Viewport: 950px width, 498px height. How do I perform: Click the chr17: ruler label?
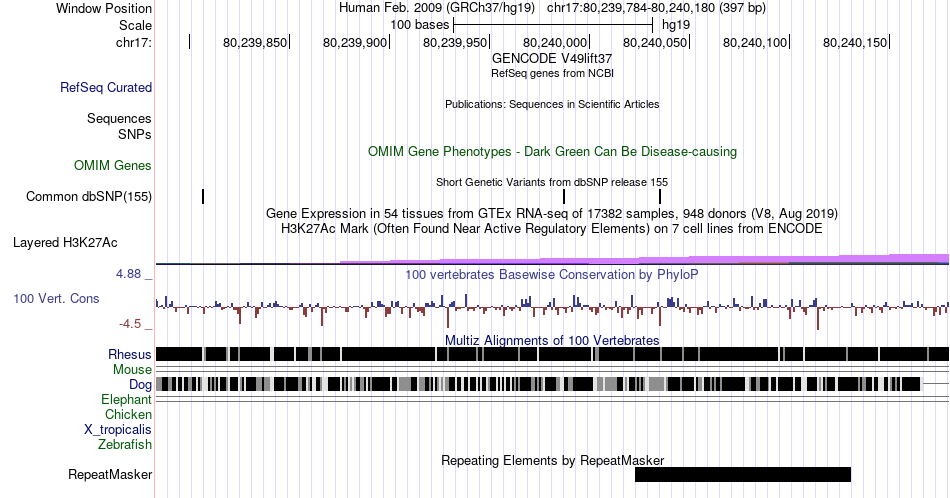(134, 42)
